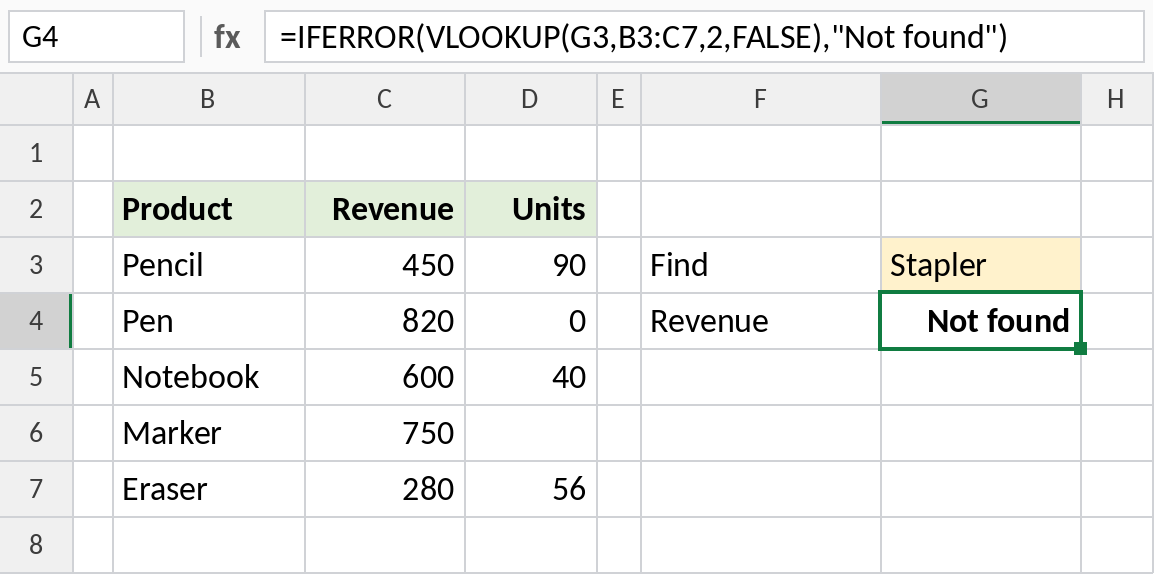1154x574 pixels.
Task: Select row 2 header
Action: point(36,209)
